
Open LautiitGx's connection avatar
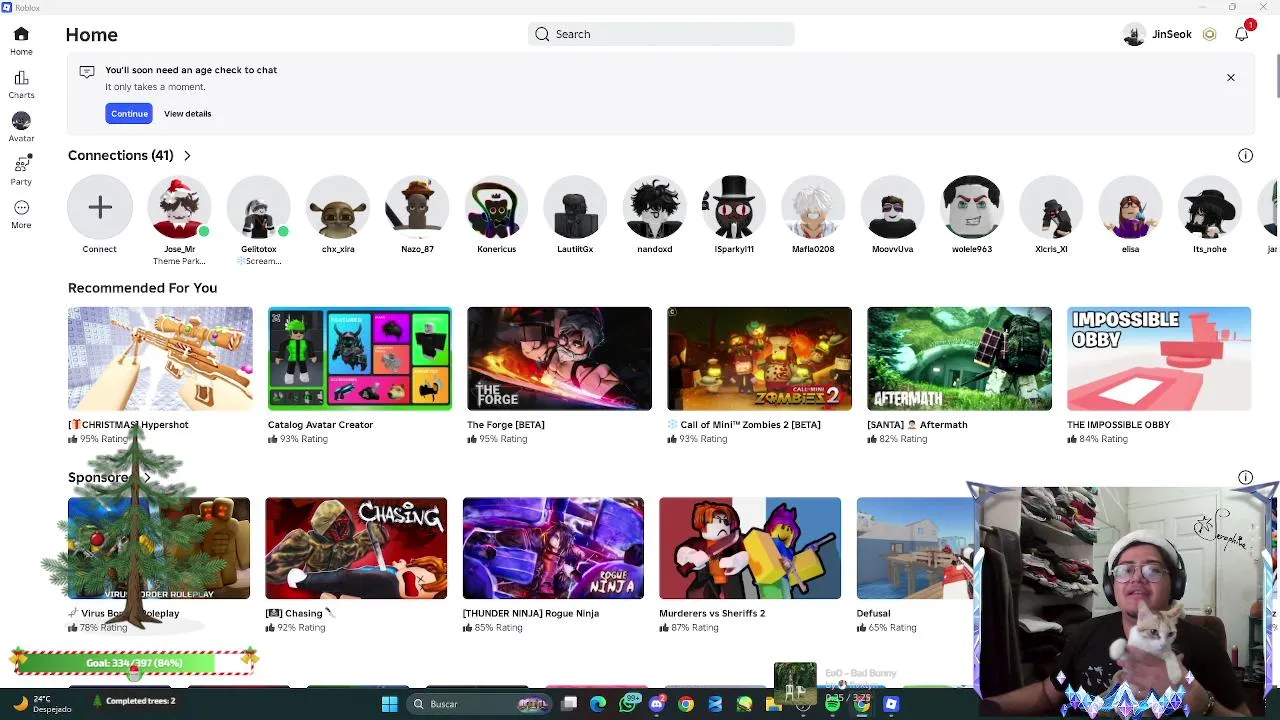point(575,207)
